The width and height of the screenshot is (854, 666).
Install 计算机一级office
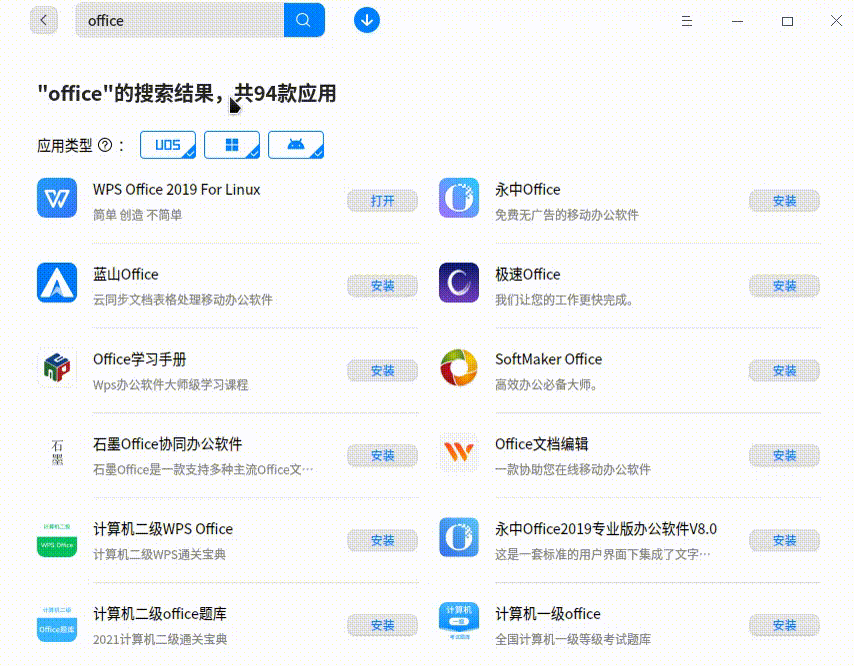[x=784, y=626]
